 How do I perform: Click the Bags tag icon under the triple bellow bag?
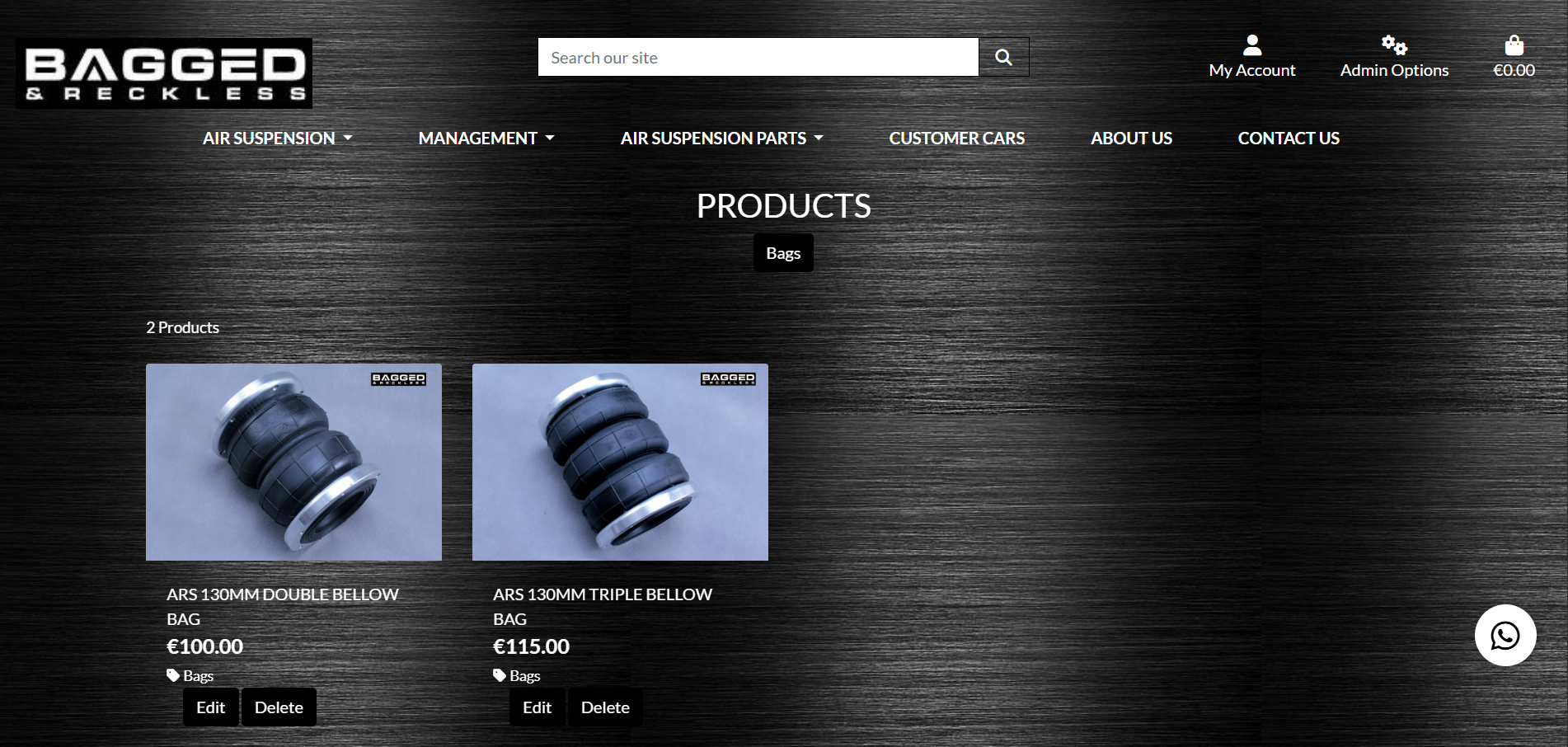click(x=499, y=674)
